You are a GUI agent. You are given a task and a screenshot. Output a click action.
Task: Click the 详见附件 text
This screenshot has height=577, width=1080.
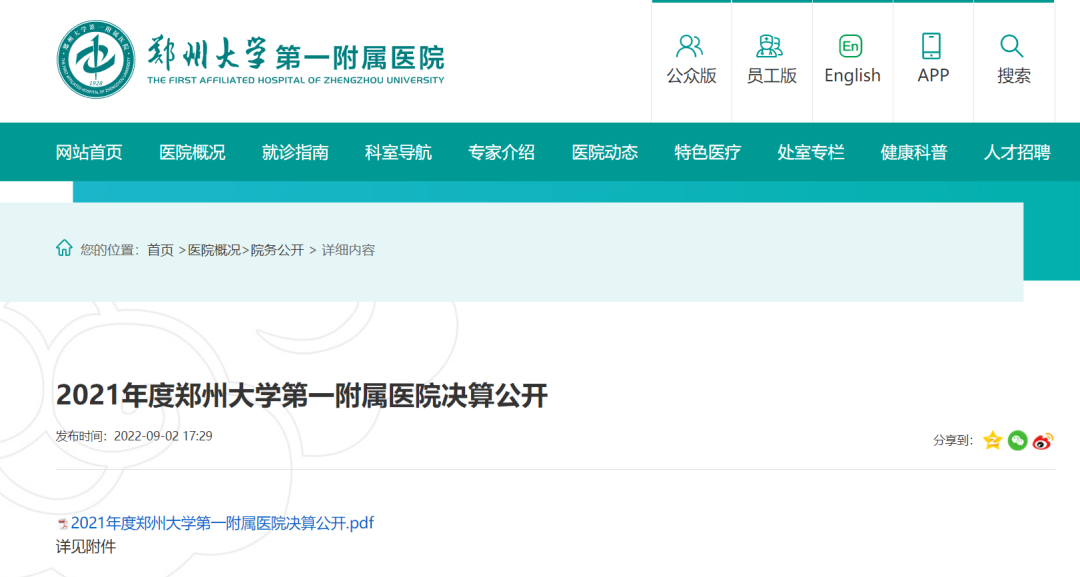pos(85,547)
